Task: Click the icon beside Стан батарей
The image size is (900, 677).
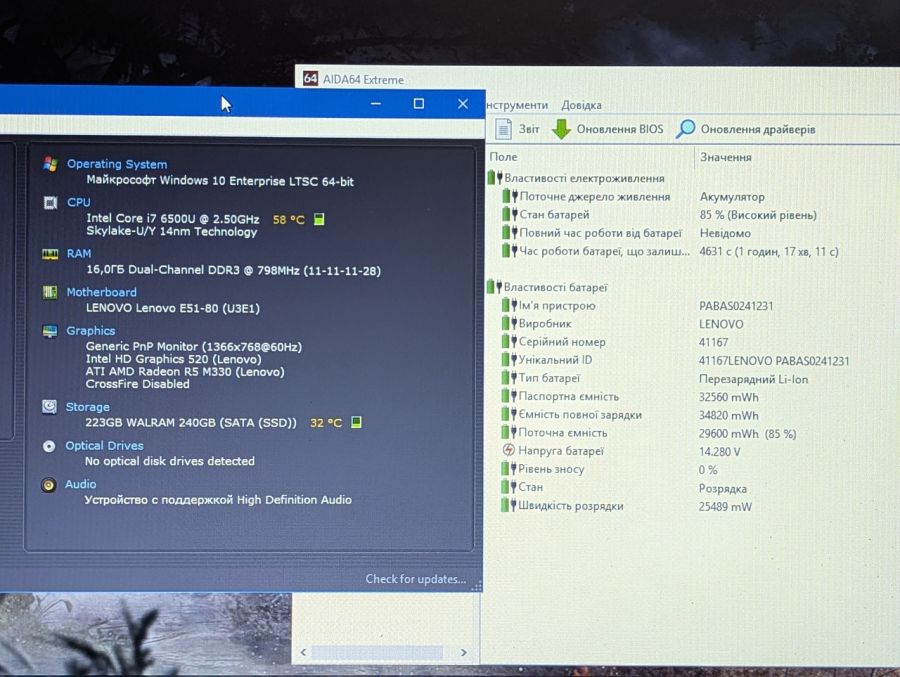Action: click(x=510, y=214)
